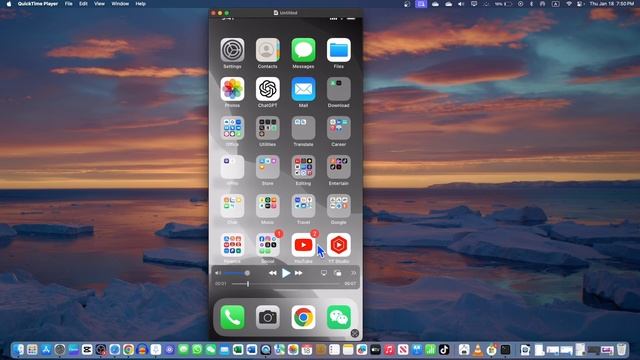Open the File menu
Viewport: 640px width, 360px height.
point(69,4)
